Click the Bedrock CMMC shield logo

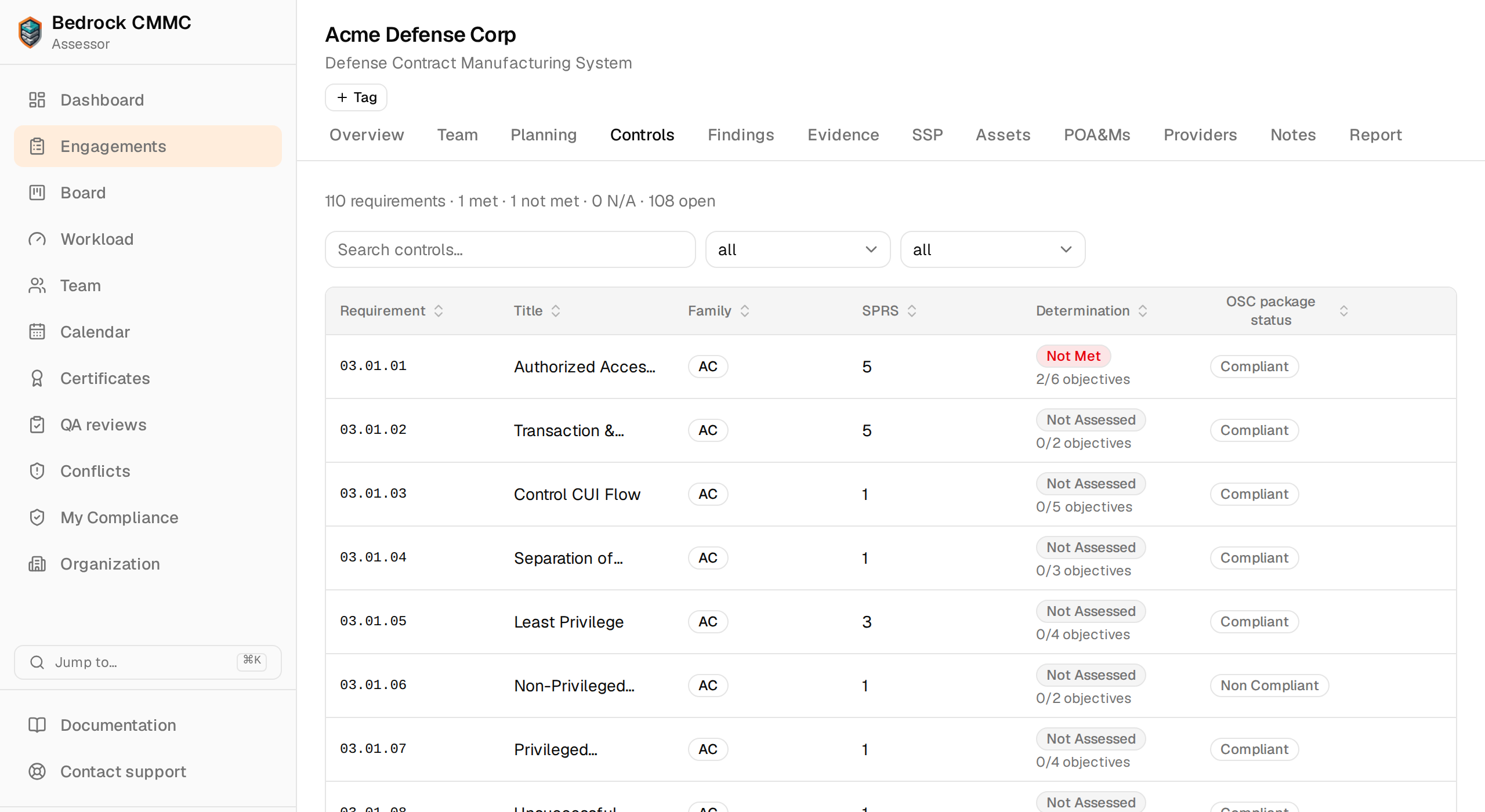point(30,32)
